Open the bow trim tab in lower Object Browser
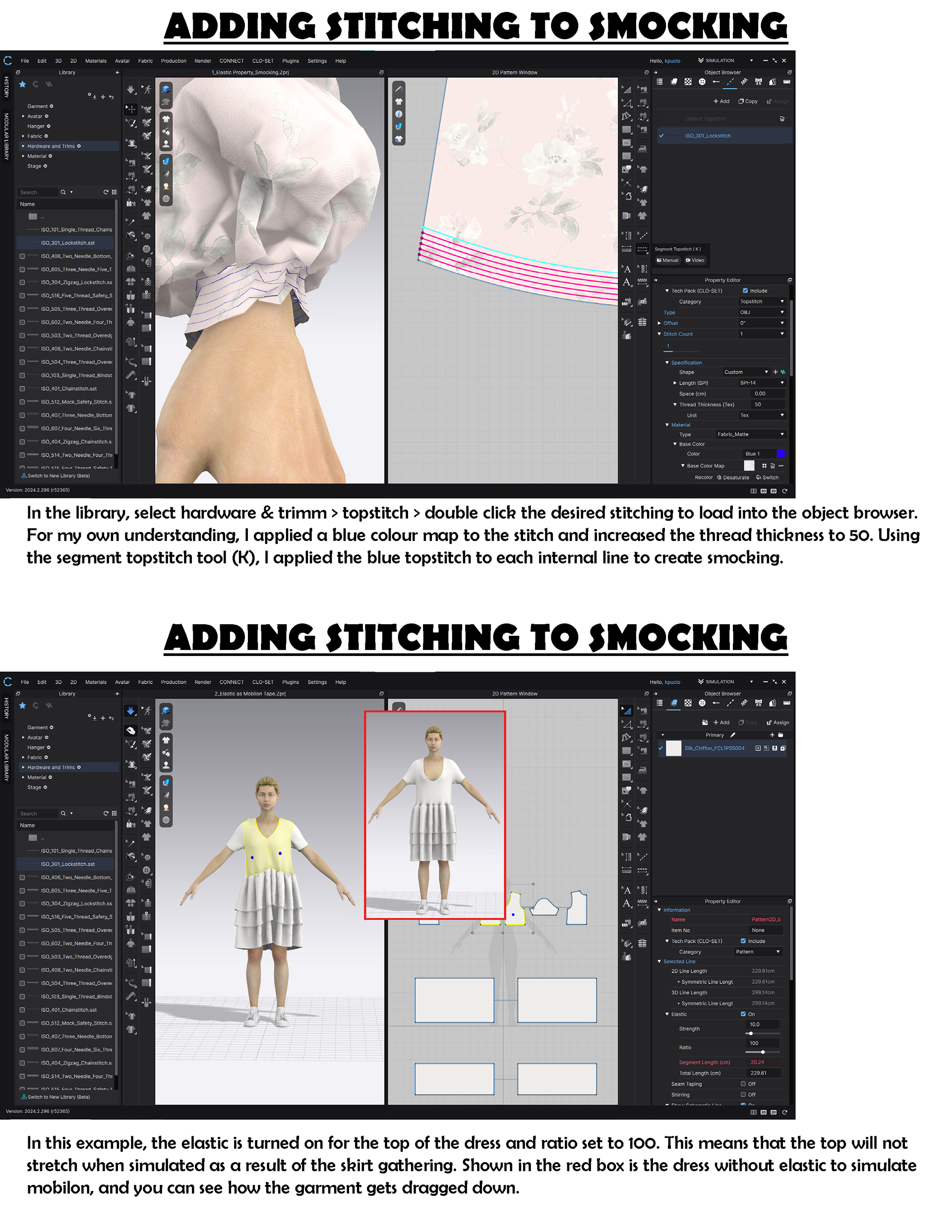The image size is (952, 1232). [x=759, y=703]
